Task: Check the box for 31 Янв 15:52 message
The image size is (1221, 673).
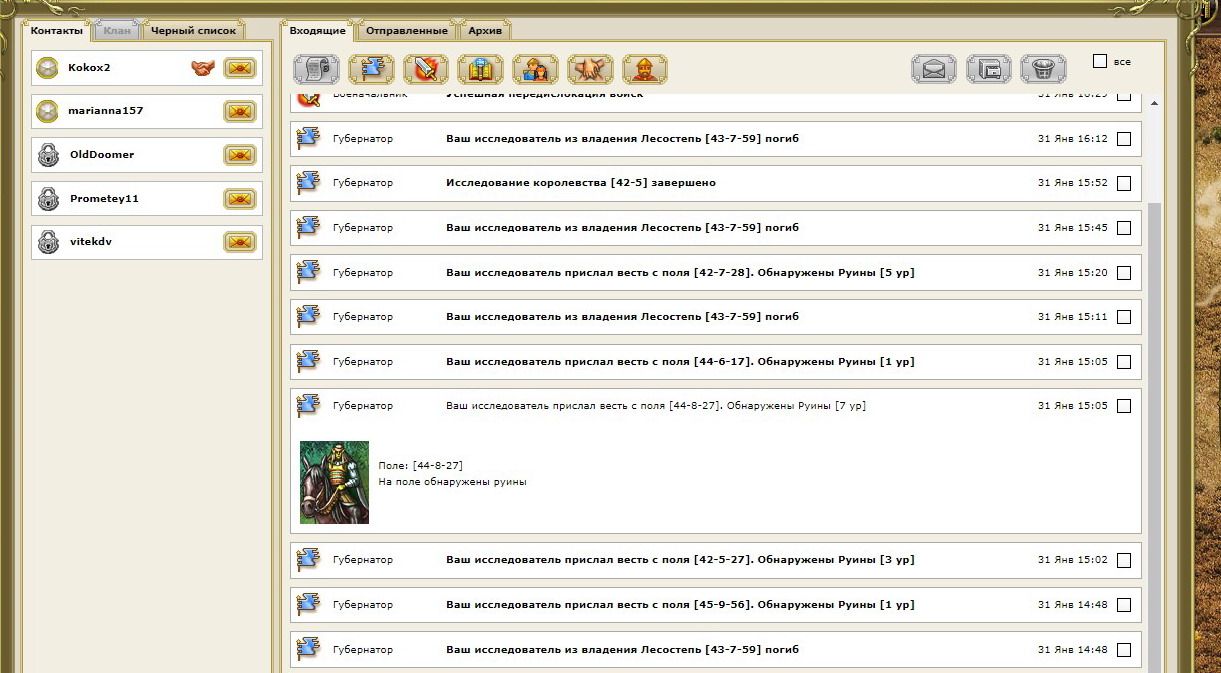Action: pyautogui.click(x=1124, y=184)
